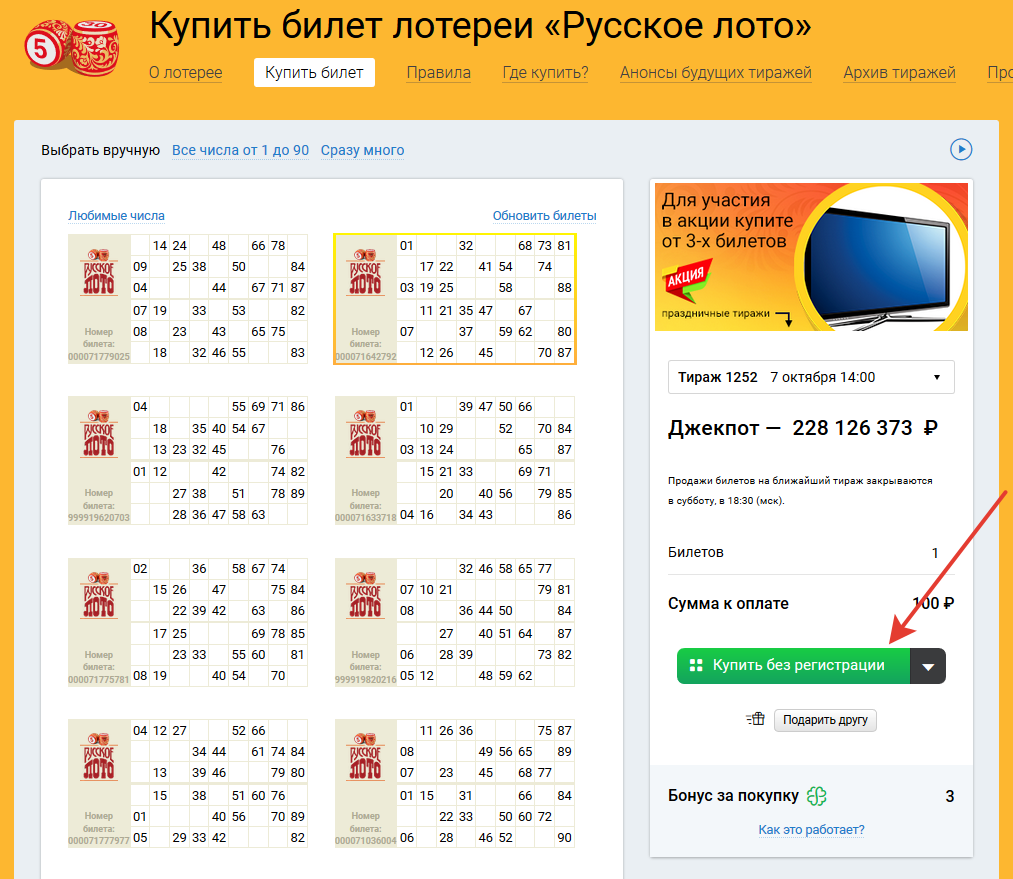Click Обновить билеты to refresh tickets
Viewport: 1013px width, 879px height.
(x=544, y=216)
